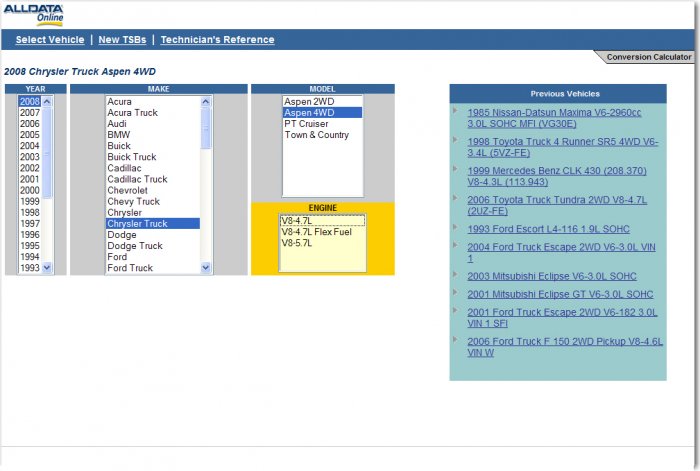Click the Year list scroll down arrow

point(47,267)
